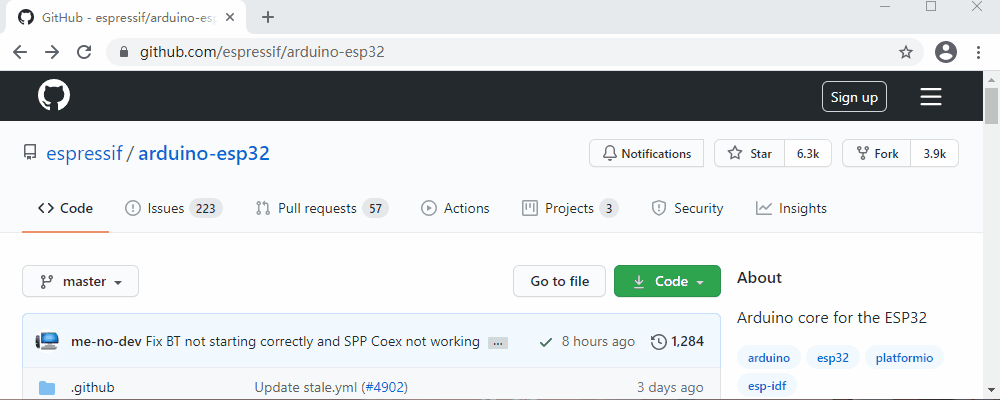Click the About heading
1000x400 pixels.
tap(759, 278)
